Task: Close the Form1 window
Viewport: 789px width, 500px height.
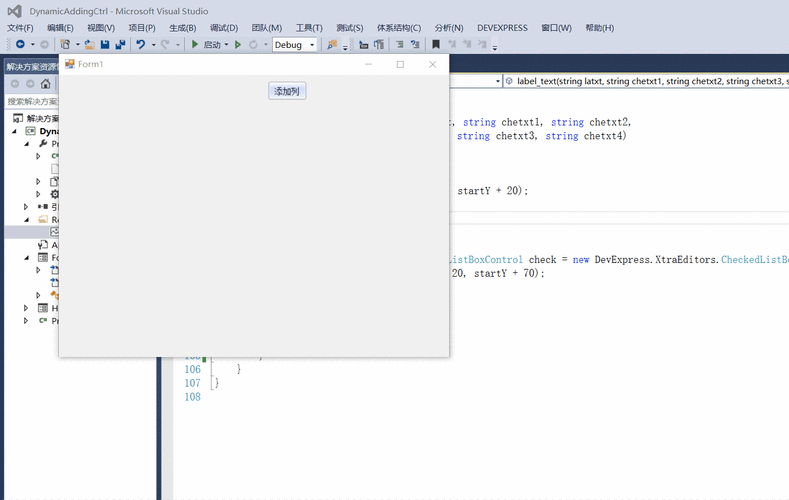Action: pyautogui.click(x=432, y=64)
